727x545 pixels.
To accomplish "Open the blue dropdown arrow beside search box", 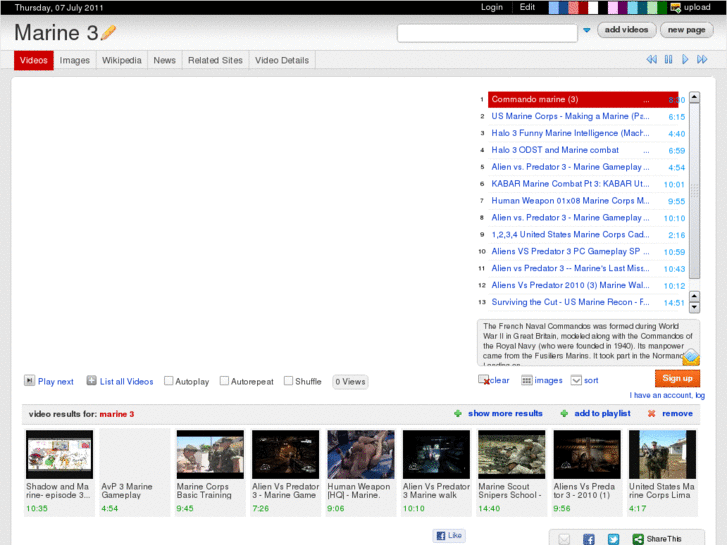I will [587, 30].
